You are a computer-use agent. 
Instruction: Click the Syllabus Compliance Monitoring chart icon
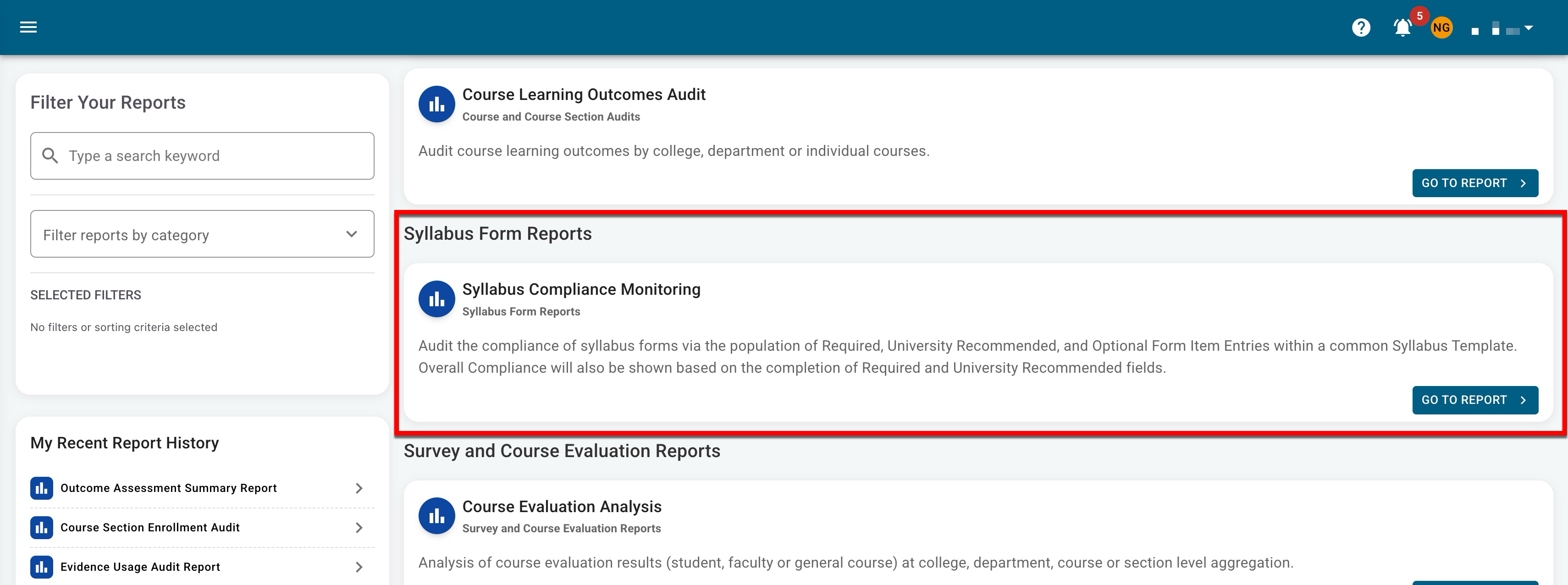pyautogui.click(x=436, y=299)
